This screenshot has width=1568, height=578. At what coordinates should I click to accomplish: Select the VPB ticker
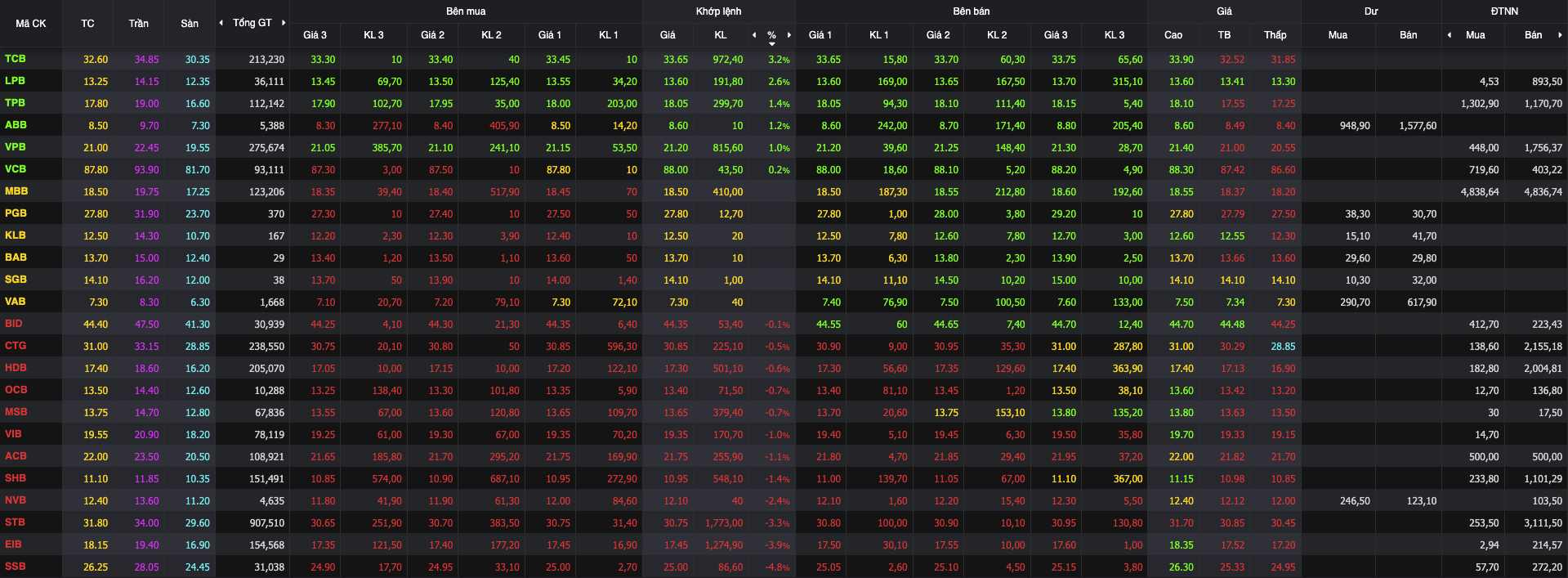16,147
